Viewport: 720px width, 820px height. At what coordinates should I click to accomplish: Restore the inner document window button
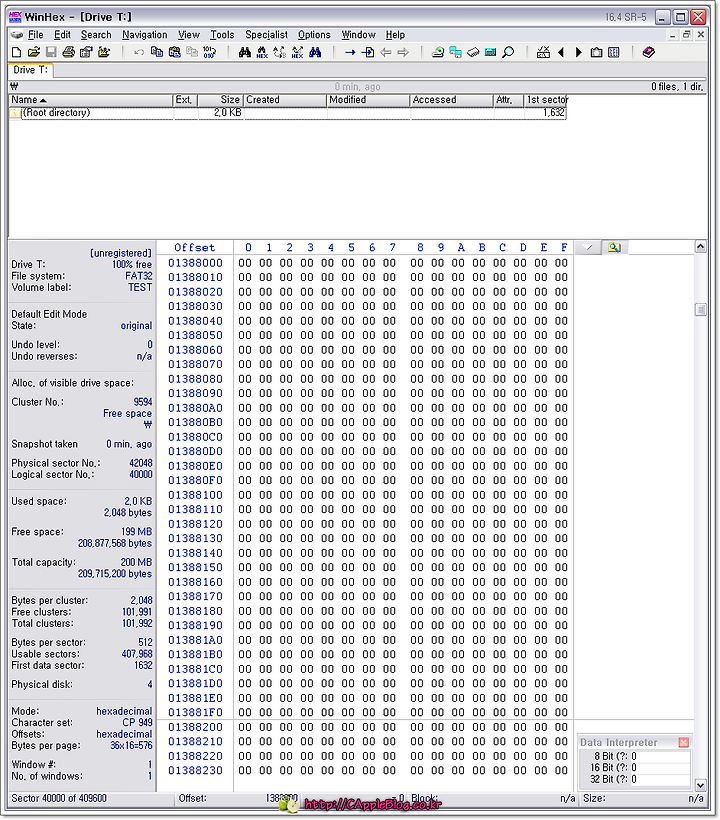point(687,35)
